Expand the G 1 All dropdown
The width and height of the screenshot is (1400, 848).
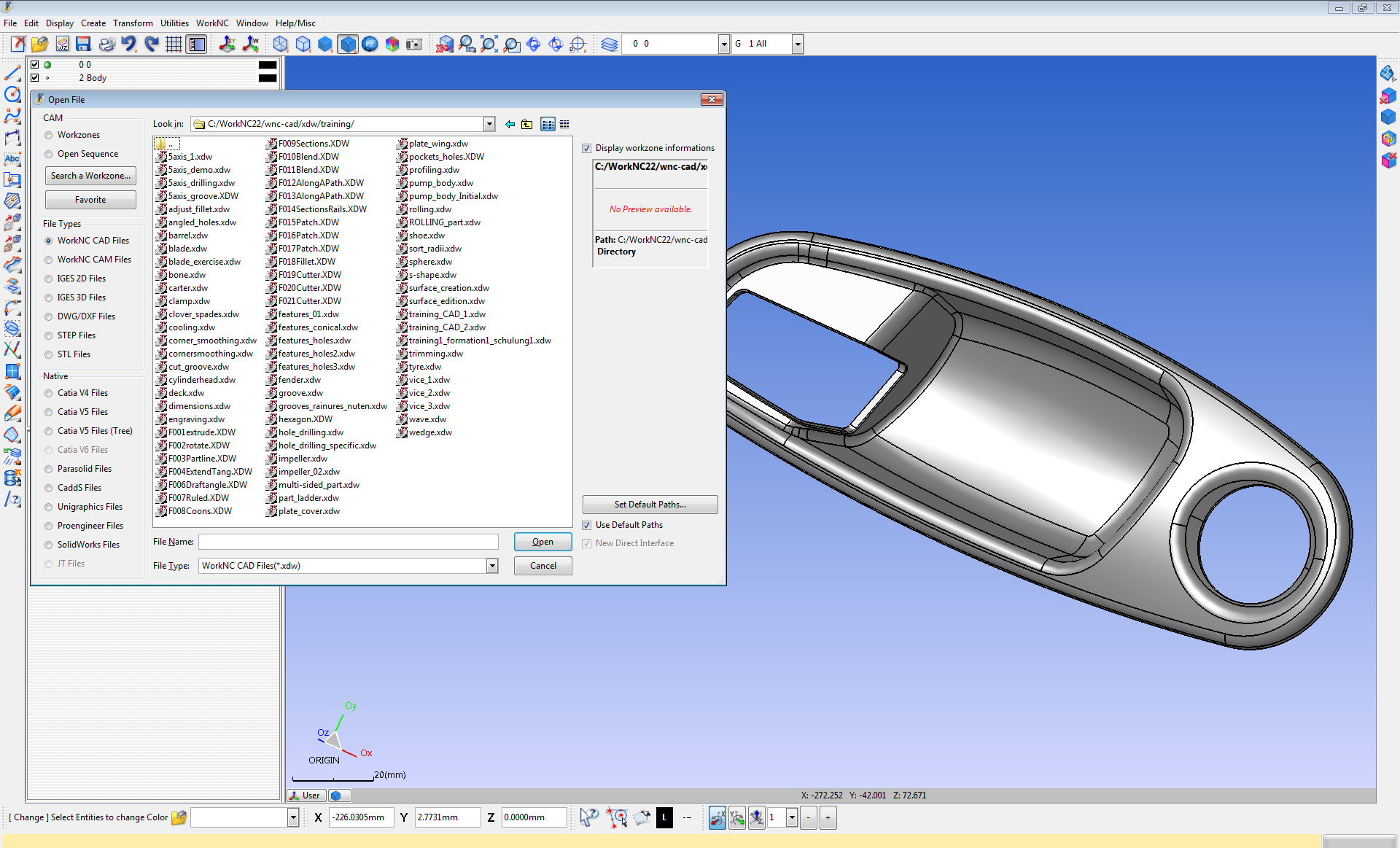798,44
